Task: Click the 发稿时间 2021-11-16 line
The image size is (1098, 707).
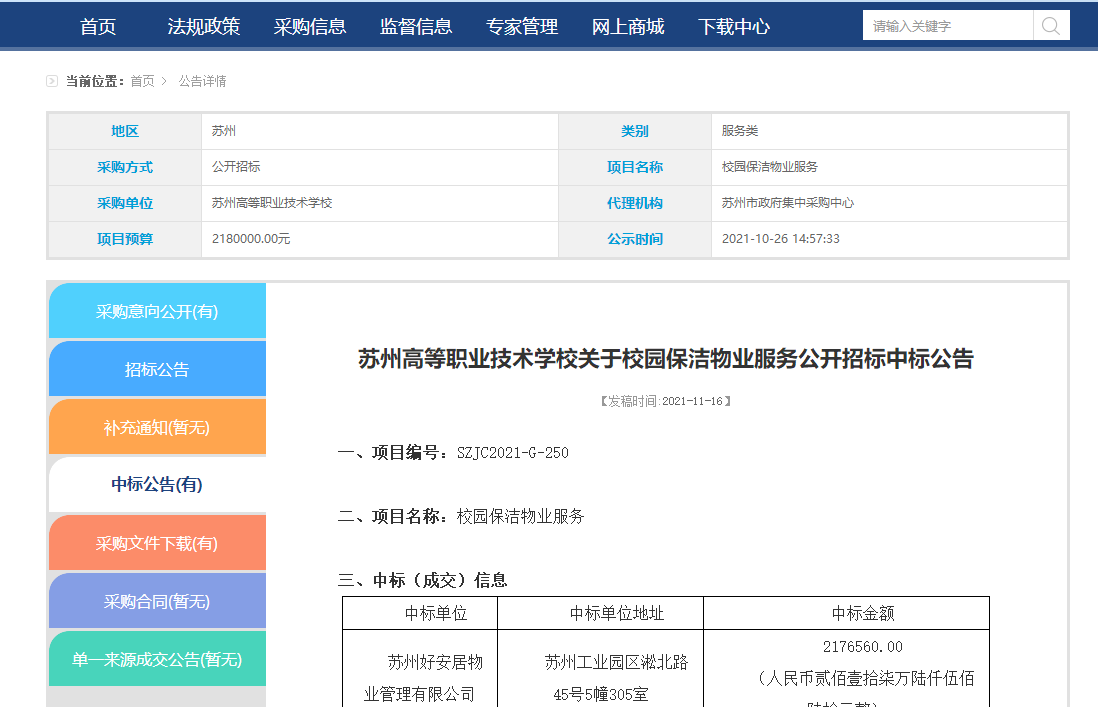Action: click(666, 401)
